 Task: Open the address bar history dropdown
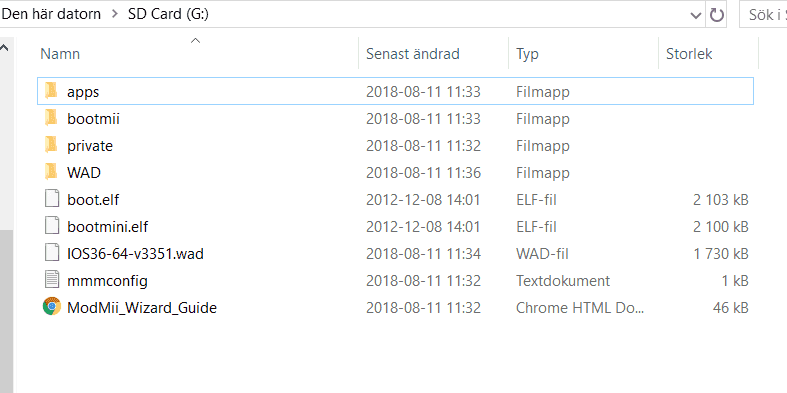pyautogui.click(x=696, y=15)
